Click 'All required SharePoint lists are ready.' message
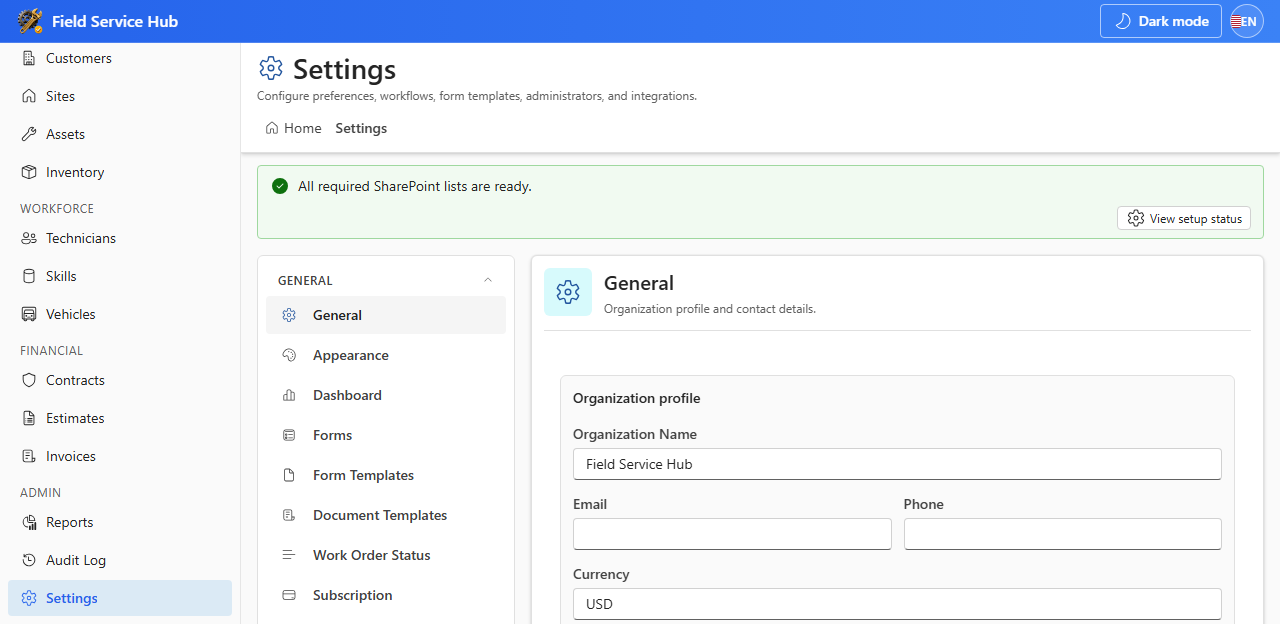Viewport: 1280px width, 624px height. point(415,186)
